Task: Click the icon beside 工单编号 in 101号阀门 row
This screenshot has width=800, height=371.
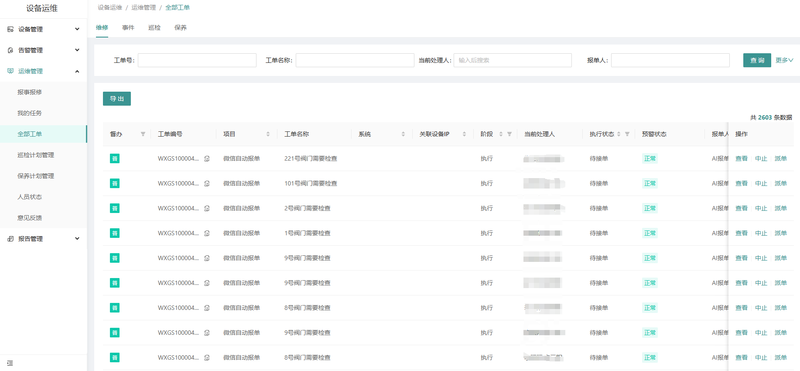Action: pyautogui.click(x=207, y=183)
